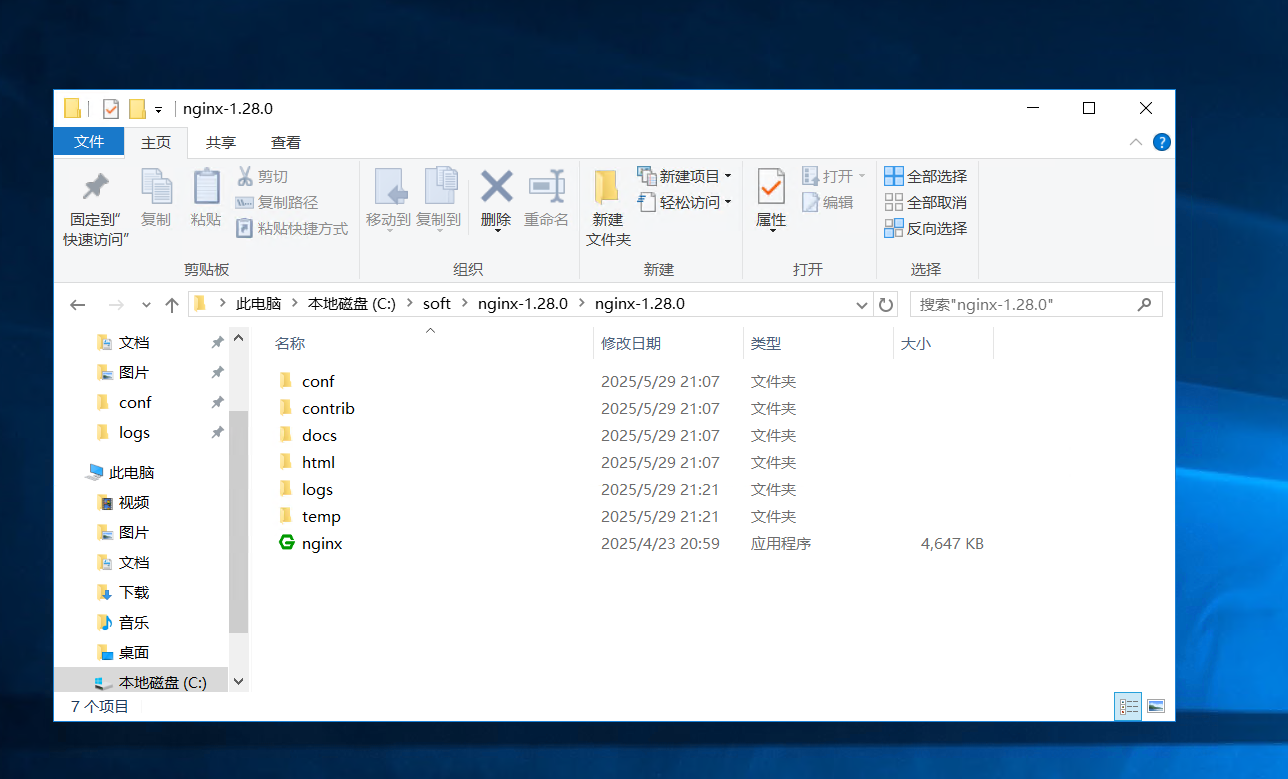Go up one folder level
Viewport: 1288px width, 779px height.
[172, 304]
